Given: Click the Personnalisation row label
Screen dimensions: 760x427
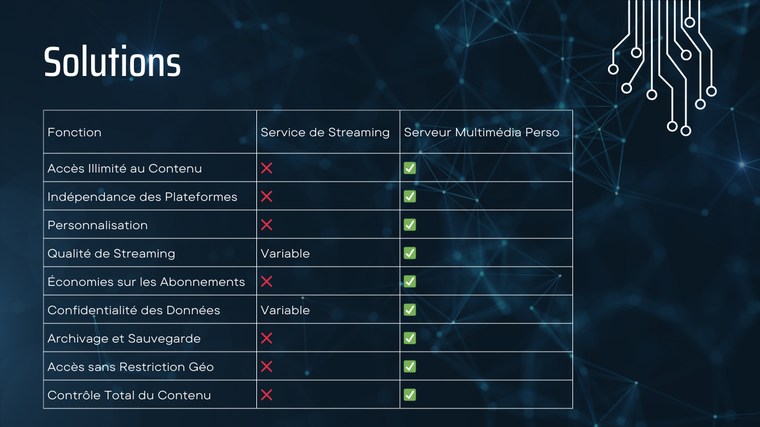Looking at the screenshot, I should tap(97, 225).
